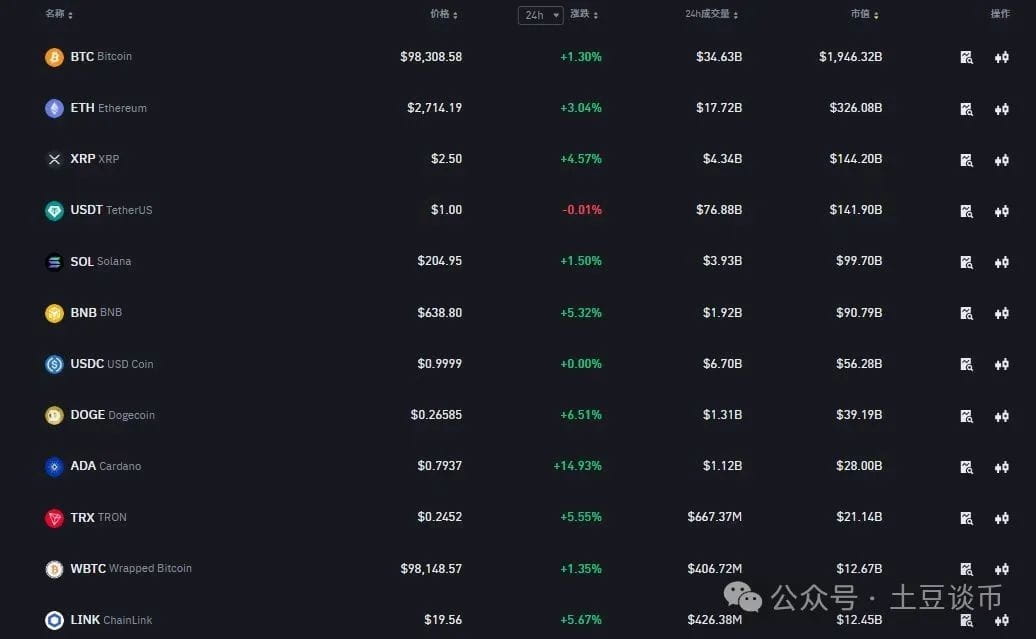This screenshot has height=639, width=1036.
Task: Click the trade icon for BNB
Action: coord(1002,313)
